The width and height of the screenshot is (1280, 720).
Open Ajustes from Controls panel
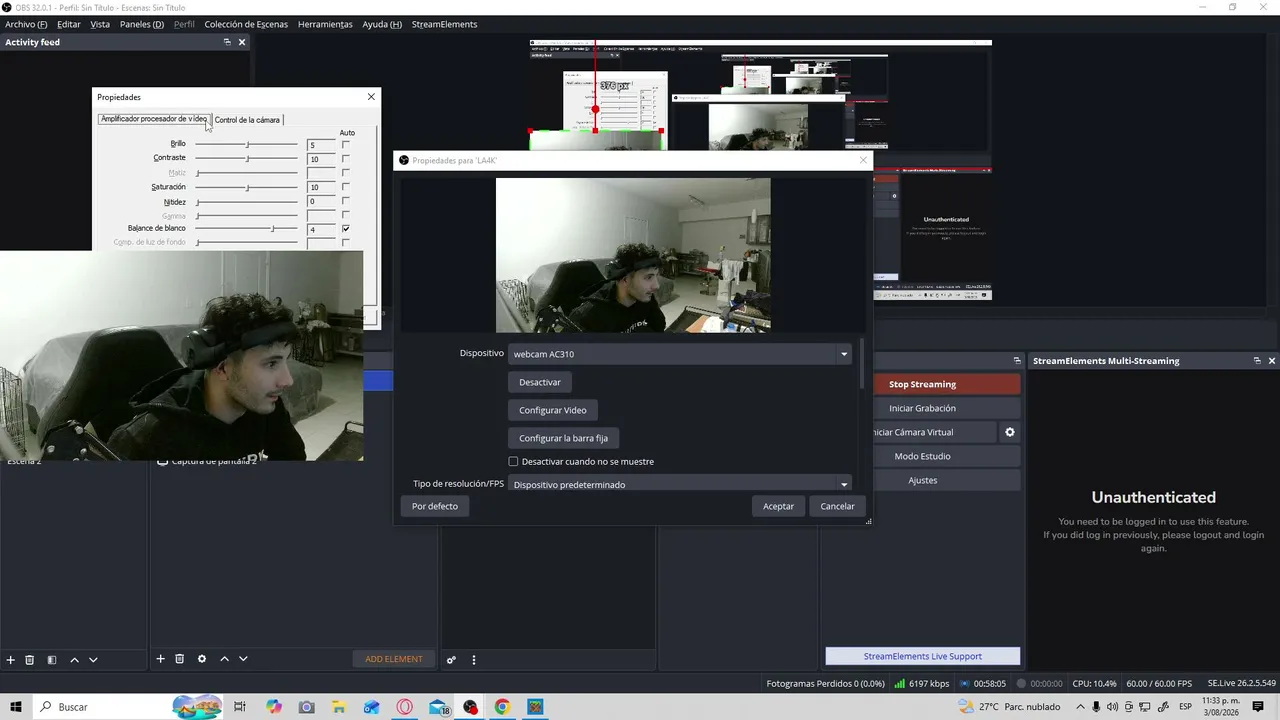tap(922, 480)
